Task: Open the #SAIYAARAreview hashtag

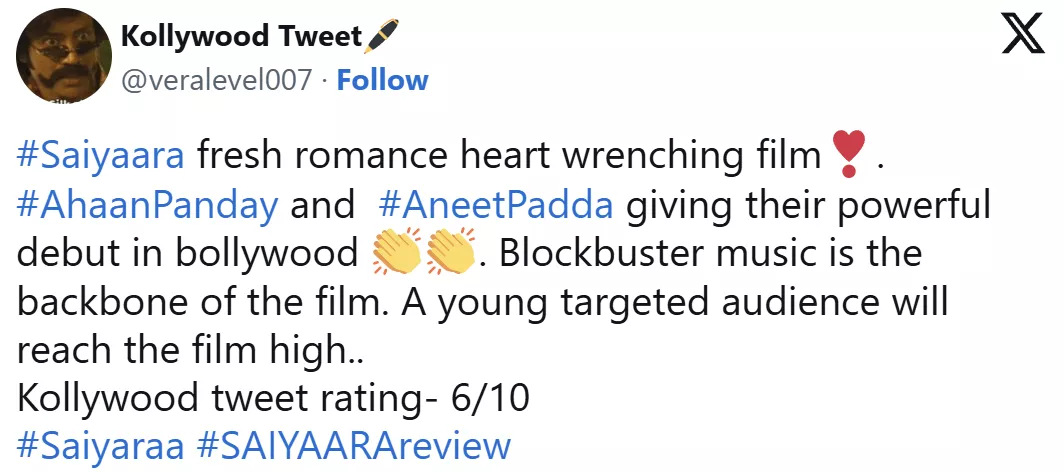Action: [353, 445]
